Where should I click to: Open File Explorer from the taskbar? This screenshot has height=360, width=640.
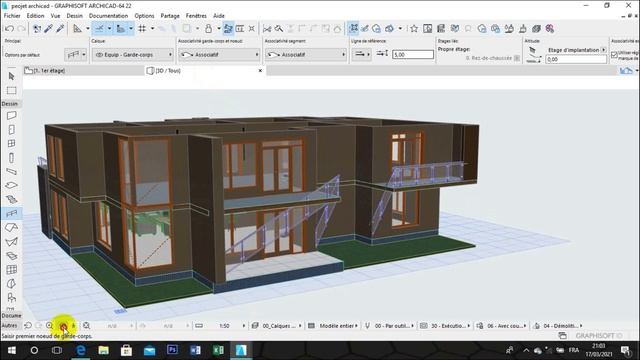pos(104,350)
